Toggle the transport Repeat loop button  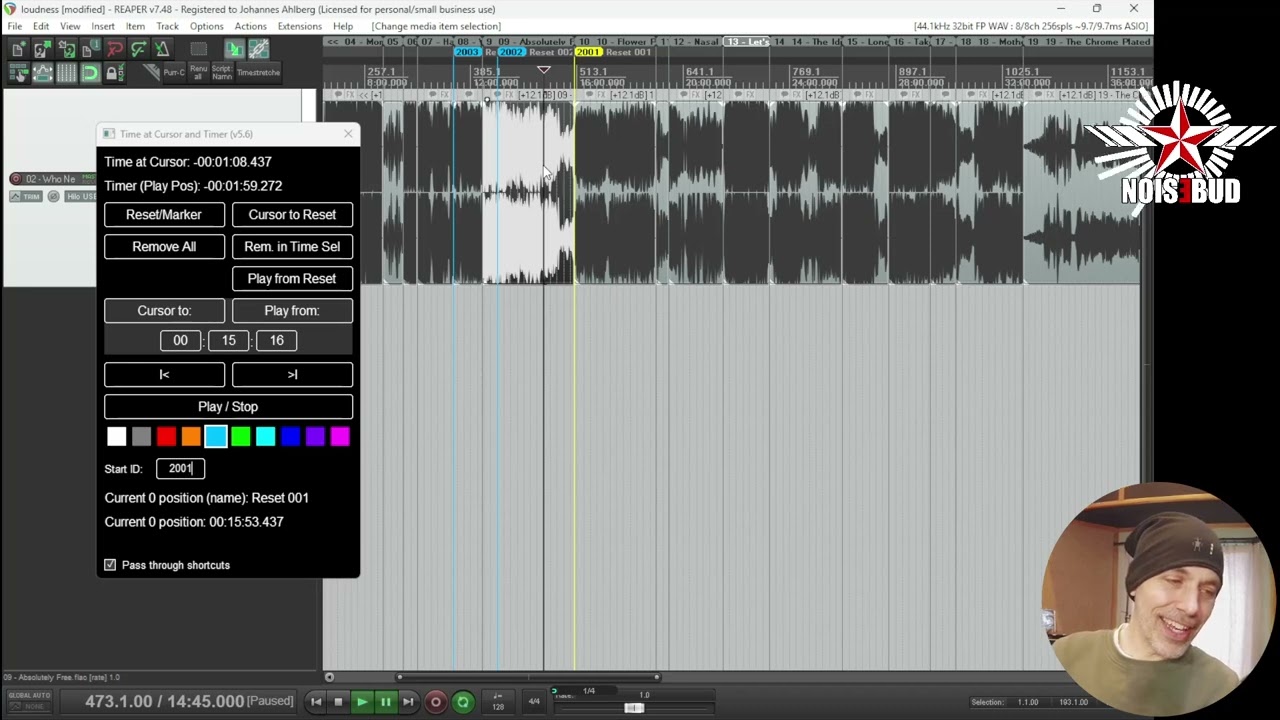pos(463,702)
